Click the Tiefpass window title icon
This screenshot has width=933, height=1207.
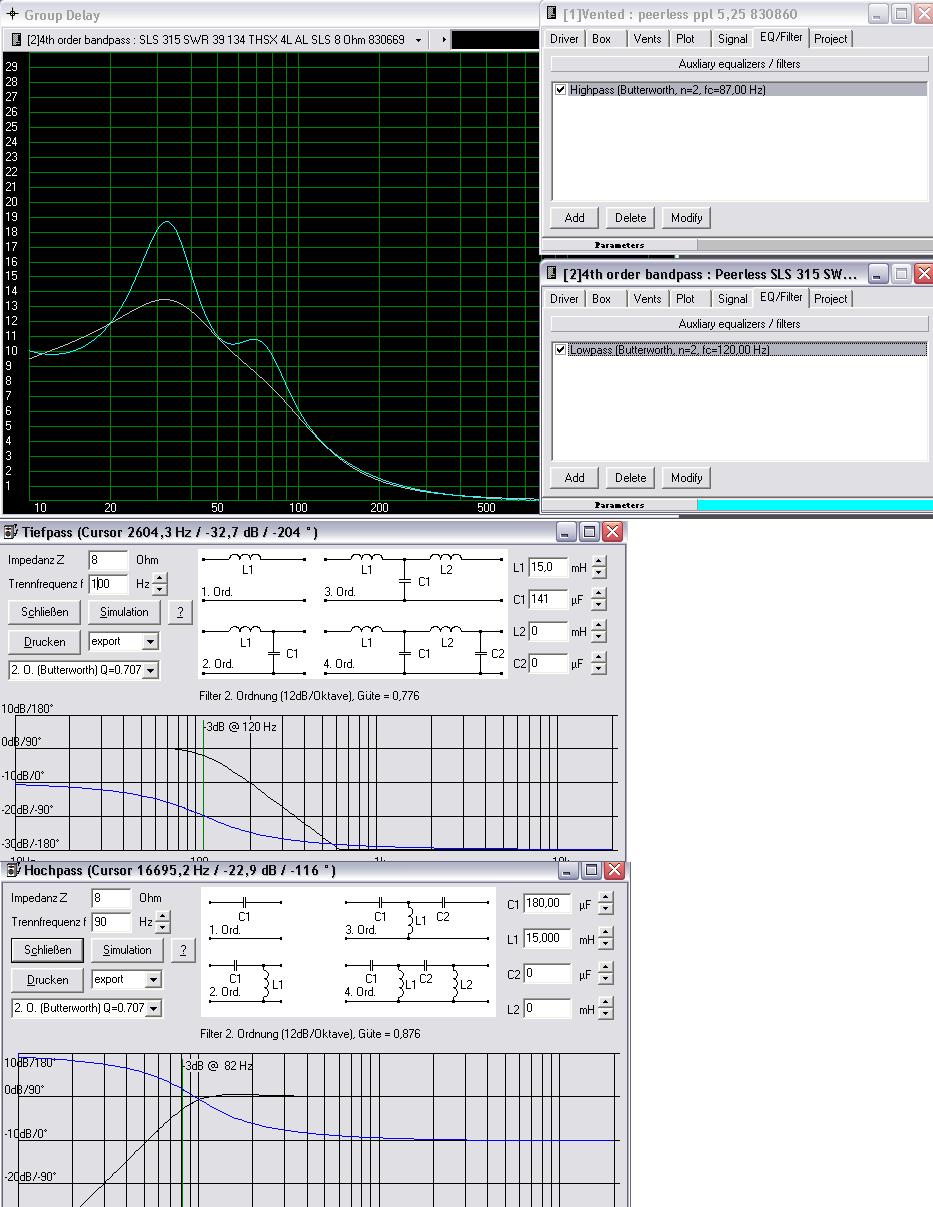[x=11, y=531]
